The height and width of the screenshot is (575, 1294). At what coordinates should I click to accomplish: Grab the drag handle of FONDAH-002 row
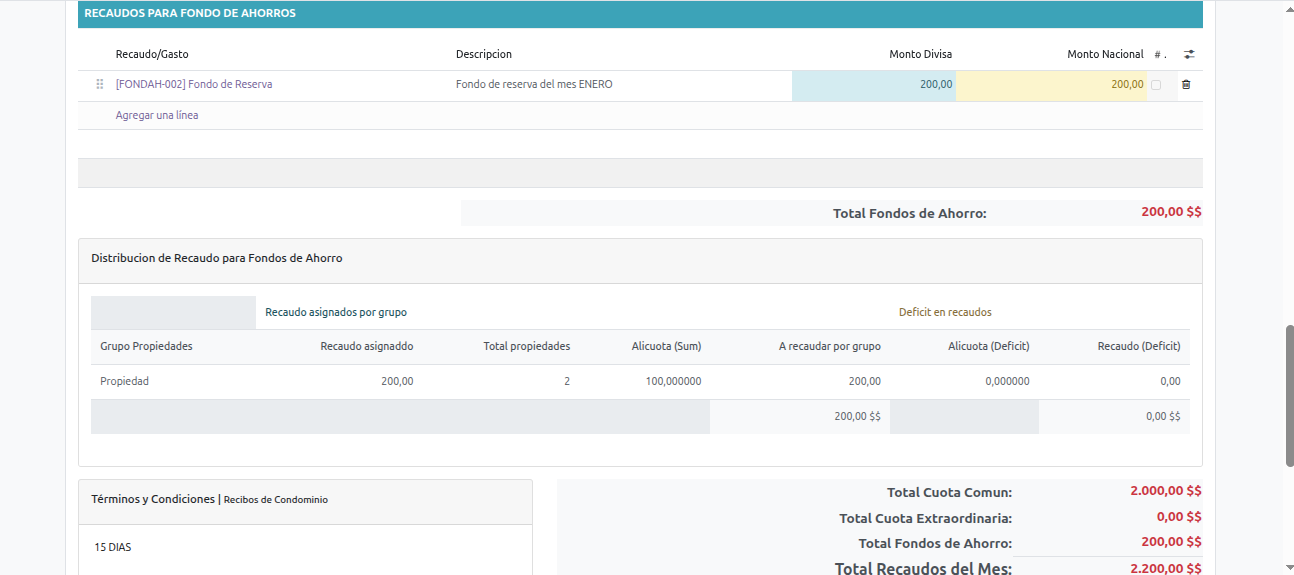99,85
